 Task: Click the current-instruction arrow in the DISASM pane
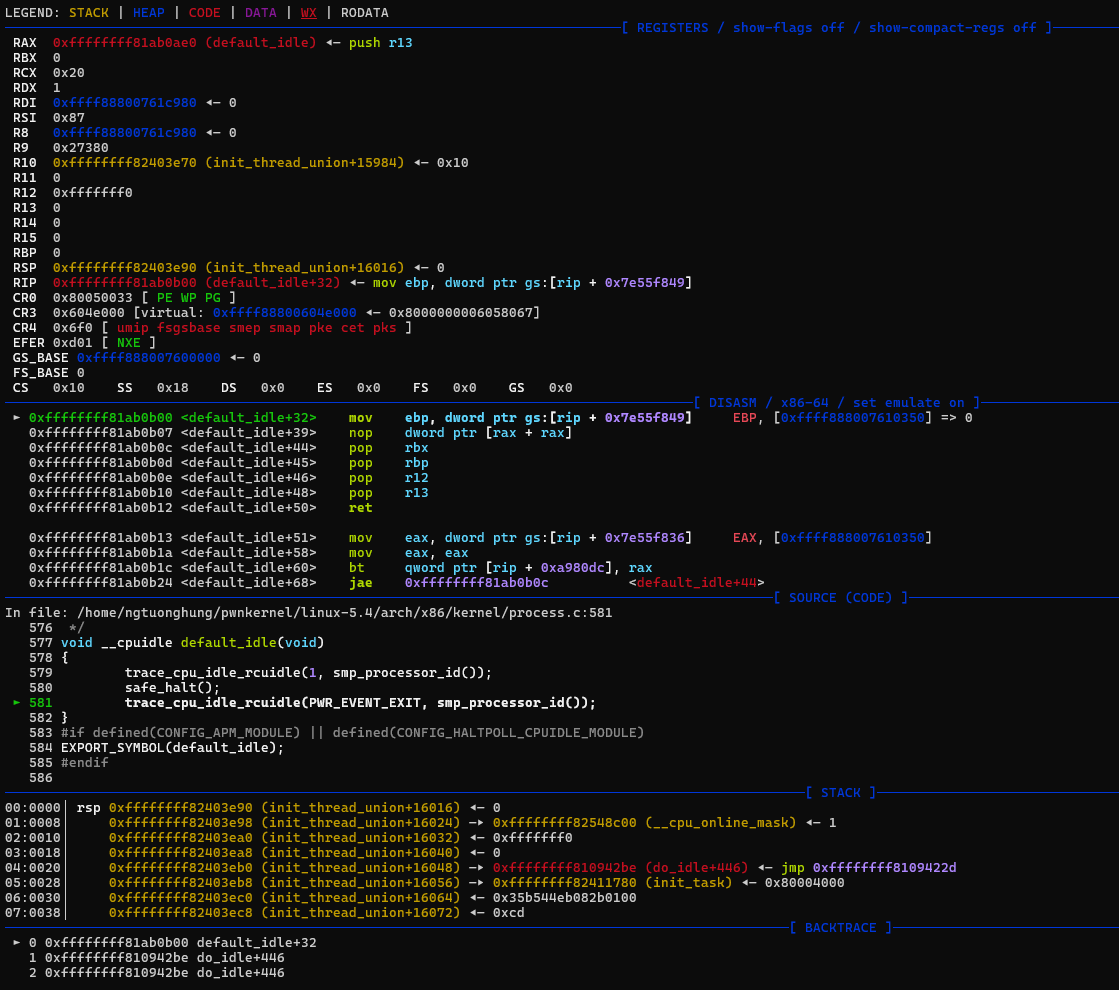pos(16,417)
